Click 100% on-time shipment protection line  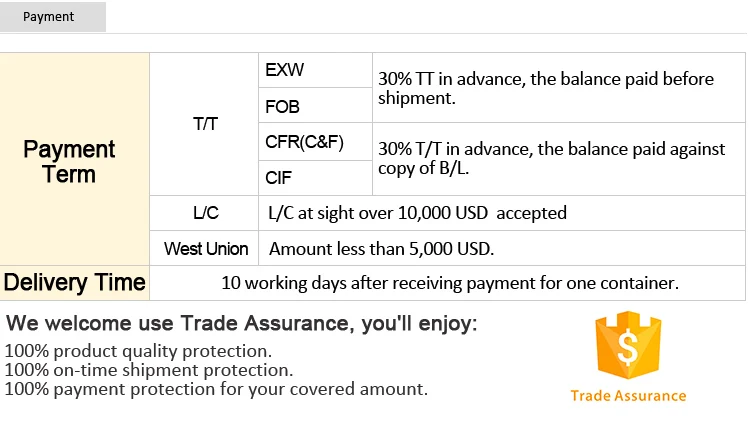(x=149, y=370)
